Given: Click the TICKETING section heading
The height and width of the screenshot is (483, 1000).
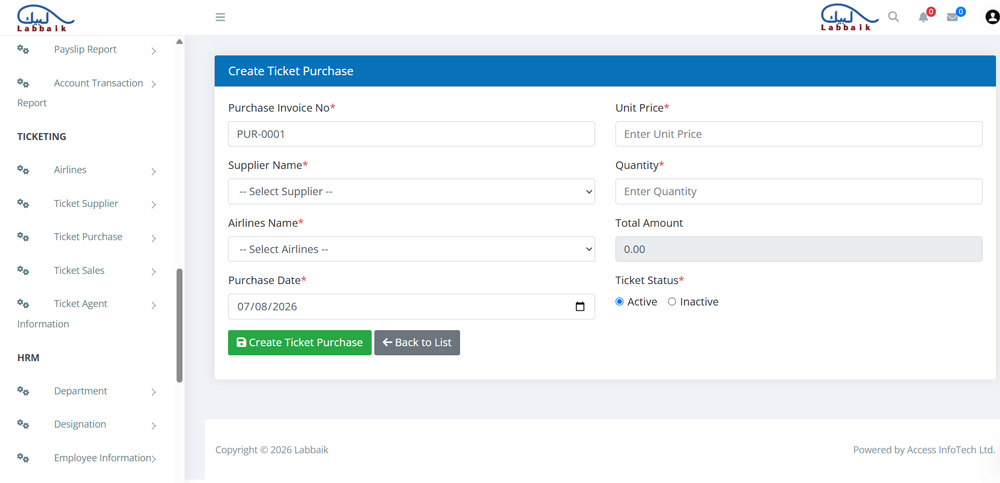Looking at the screenshot, I should (41, 137).
